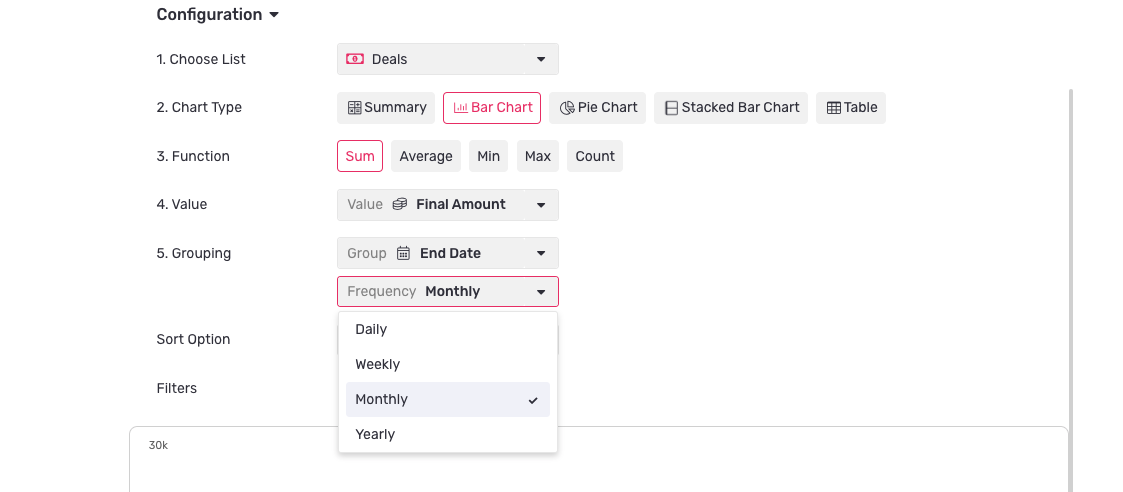Open the Group End Date dropdown arrow
The width and height of the screenshot is (1123, 492).
pyautogui.click(x=541, y=254)
